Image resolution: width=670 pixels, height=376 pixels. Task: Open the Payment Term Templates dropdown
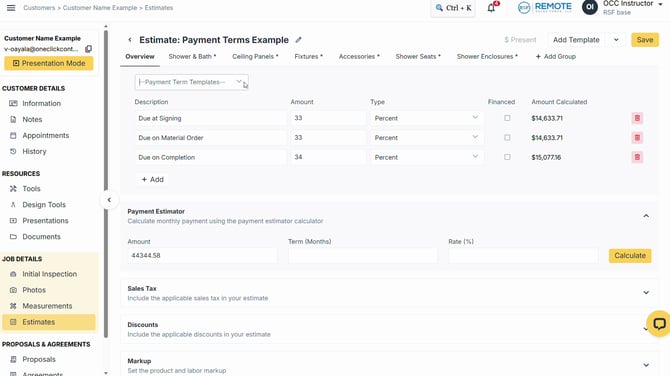[x=191, y=82]
